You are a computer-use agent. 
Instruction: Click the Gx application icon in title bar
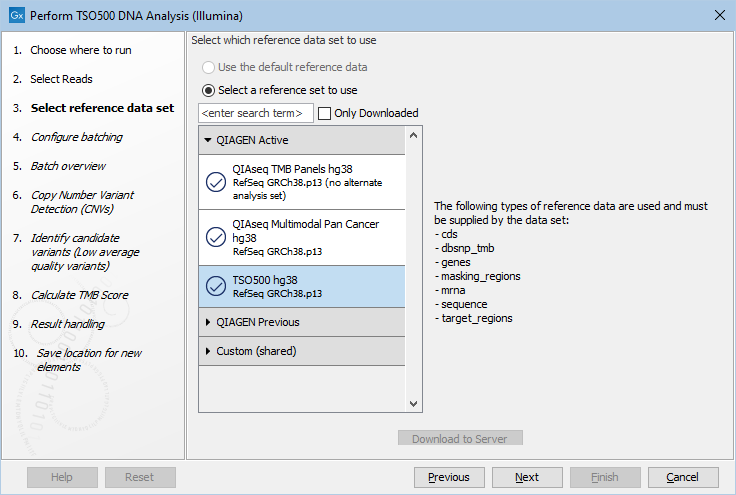[x=14, y=16]
